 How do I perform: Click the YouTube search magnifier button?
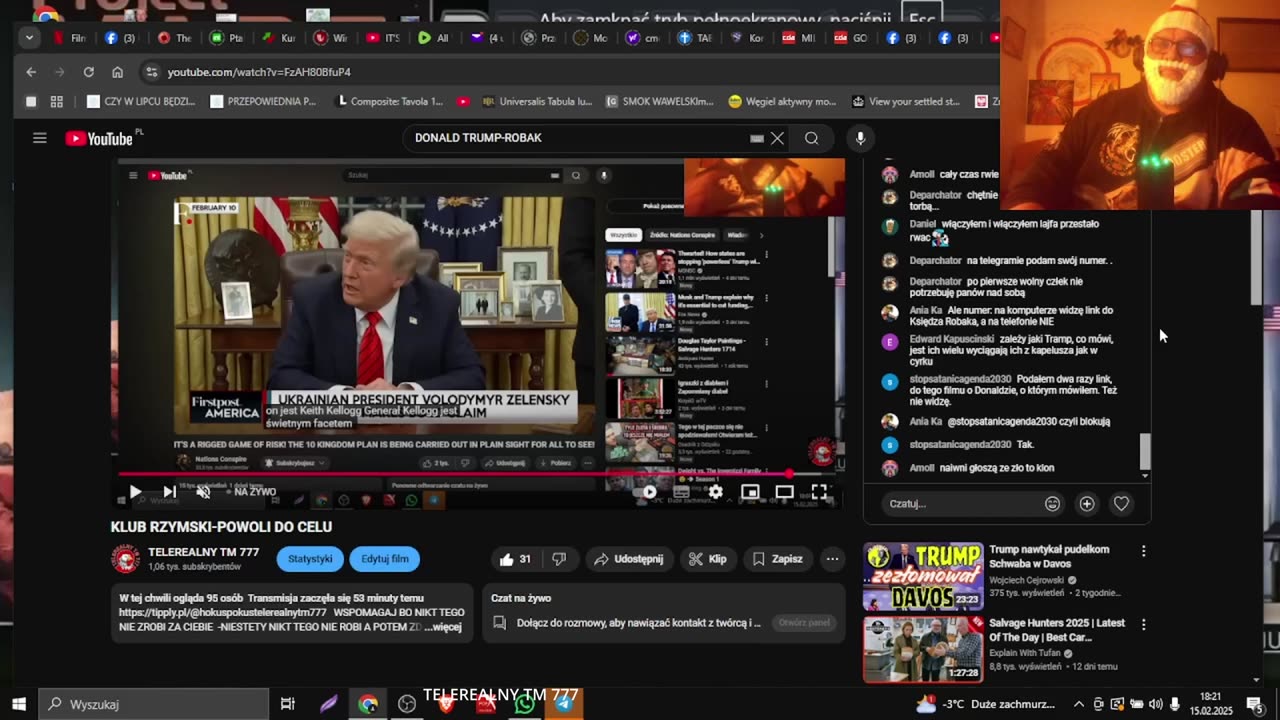pos(811,138)
